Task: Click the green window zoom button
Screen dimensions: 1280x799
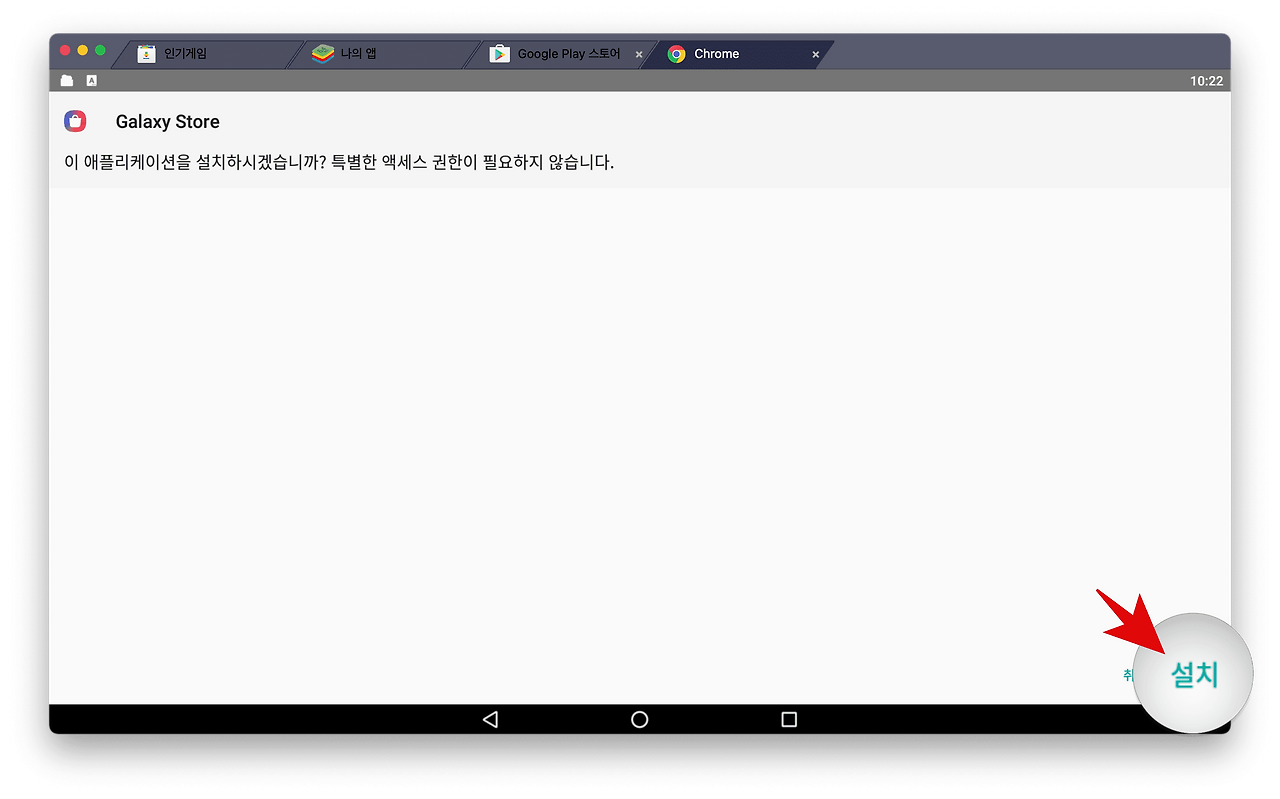Action: (100, 50)
